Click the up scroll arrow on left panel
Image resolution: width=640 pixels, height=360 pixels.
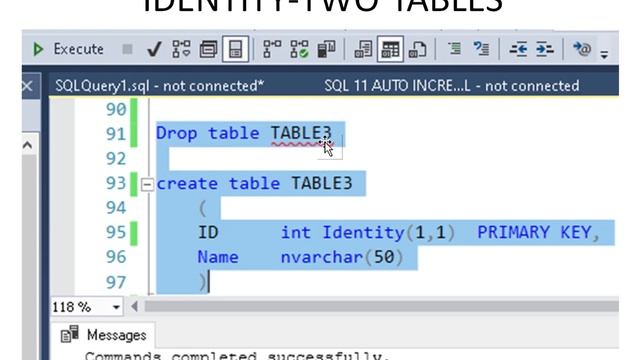pos(28,145)
